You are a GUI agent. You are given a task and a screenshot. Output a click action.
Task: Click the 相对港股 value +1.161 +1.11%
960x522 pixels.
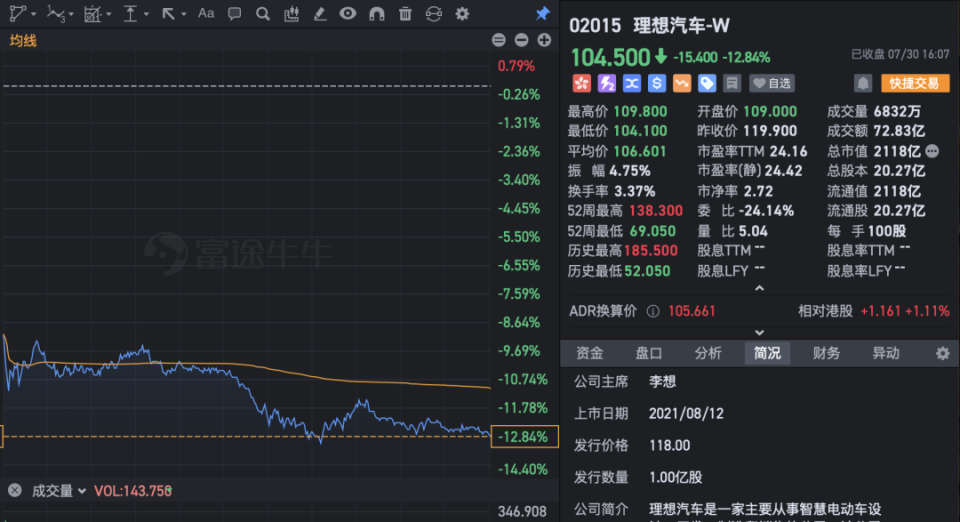[x=905, y=311]
